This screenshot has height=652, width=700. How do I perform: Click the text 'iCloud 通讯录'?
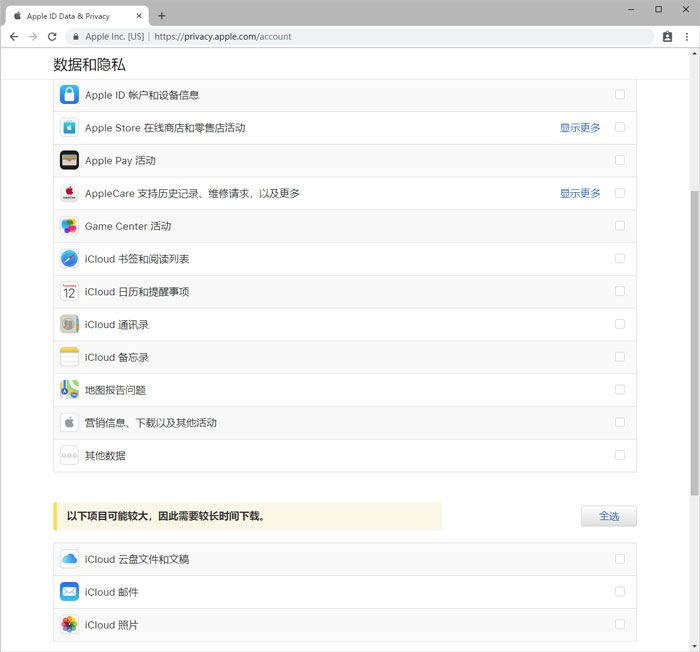click(x=117, y=325)
